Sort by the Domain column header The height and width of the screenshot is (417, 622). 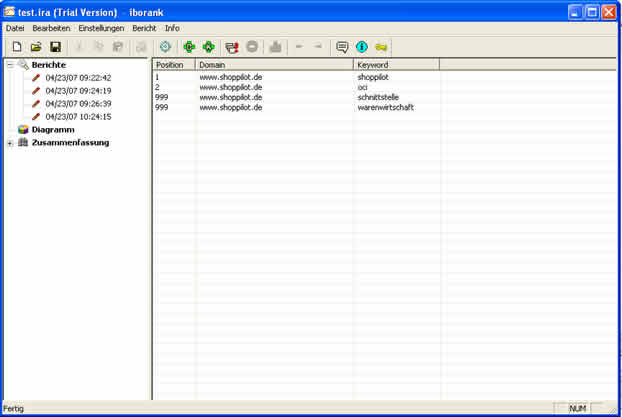274,65
